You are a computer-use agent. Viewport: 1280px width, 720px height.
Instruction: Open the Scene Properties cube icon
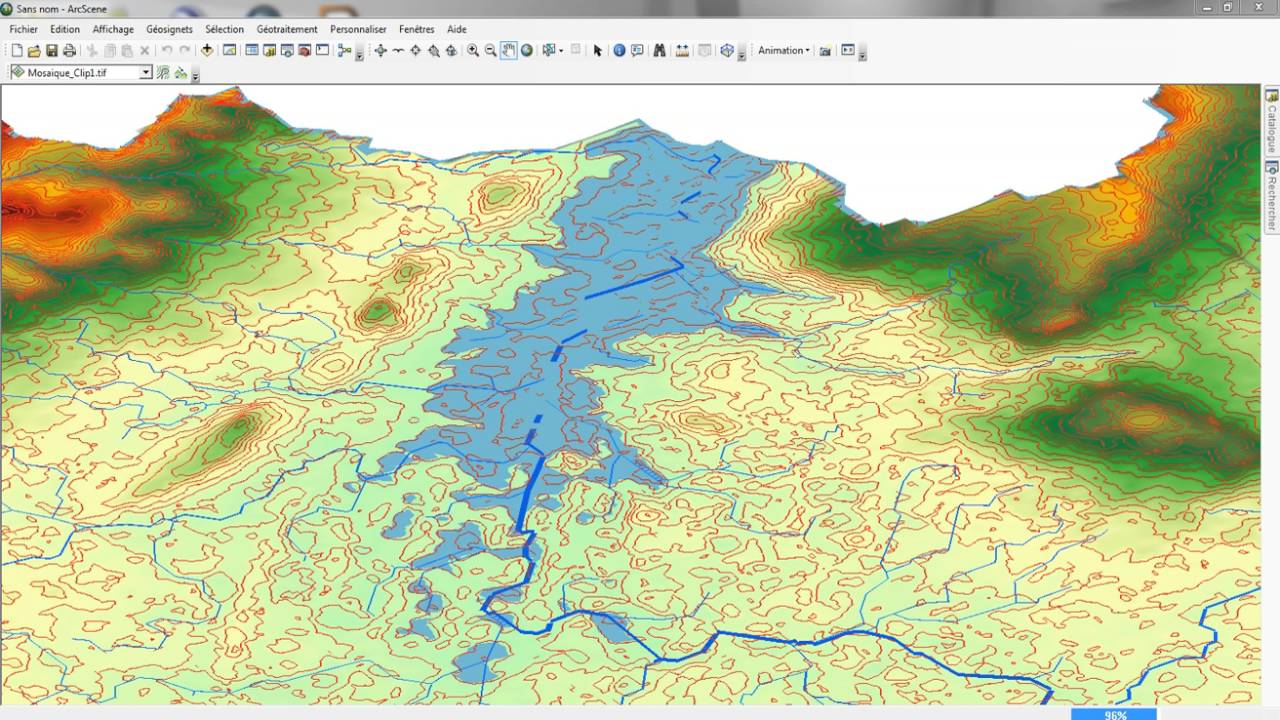click(x=727, y=50)
